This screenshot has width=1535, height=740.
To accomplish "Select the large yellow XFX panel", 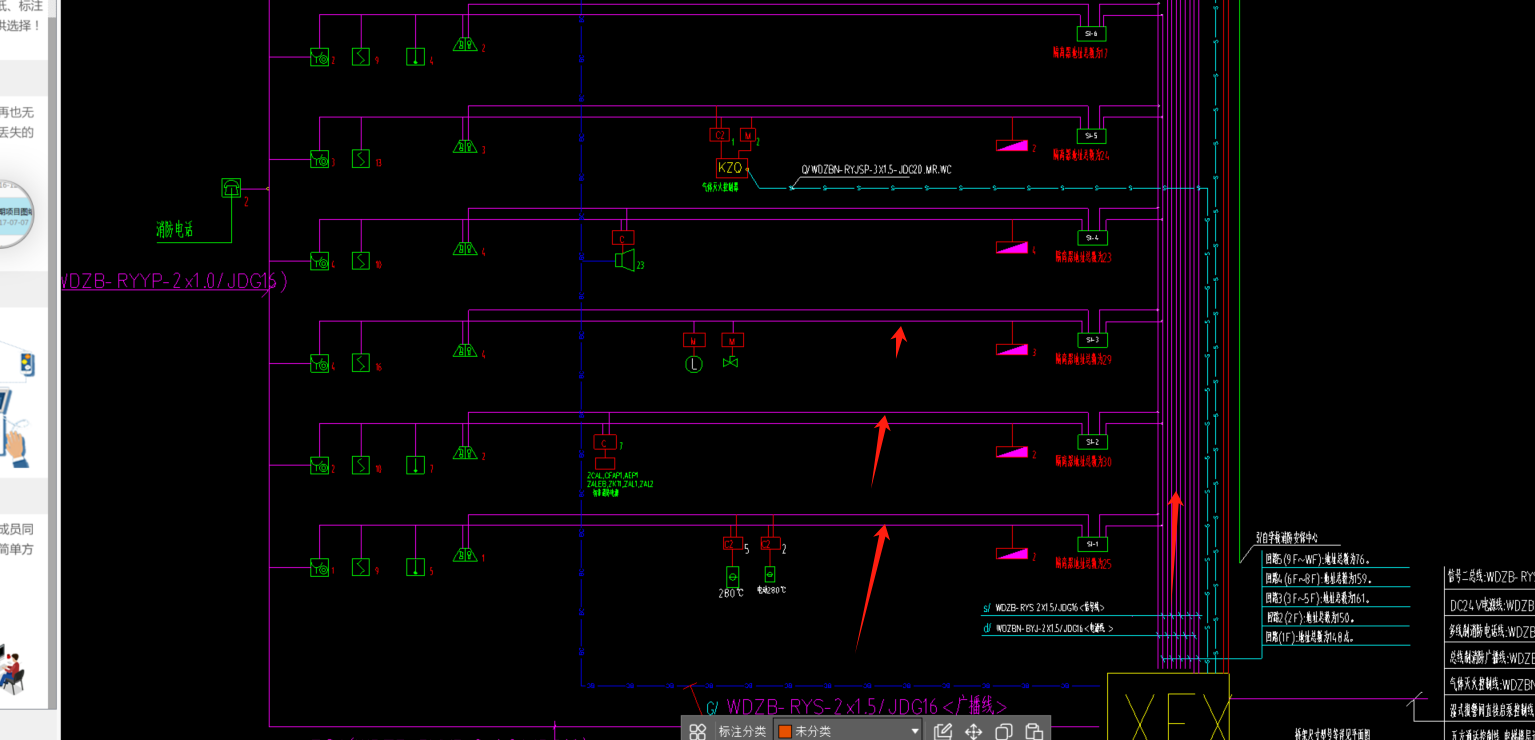I will click(x=1168, y=707).
